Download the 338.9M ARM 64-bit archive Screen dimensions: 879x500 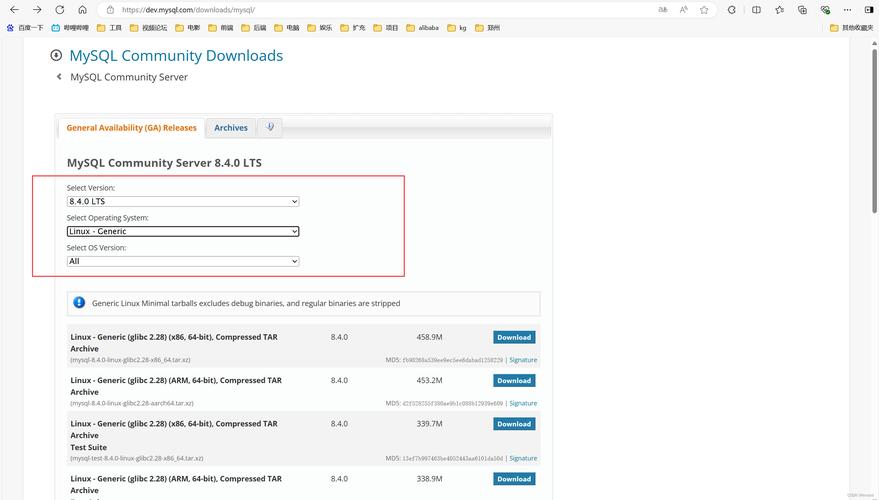514,479
